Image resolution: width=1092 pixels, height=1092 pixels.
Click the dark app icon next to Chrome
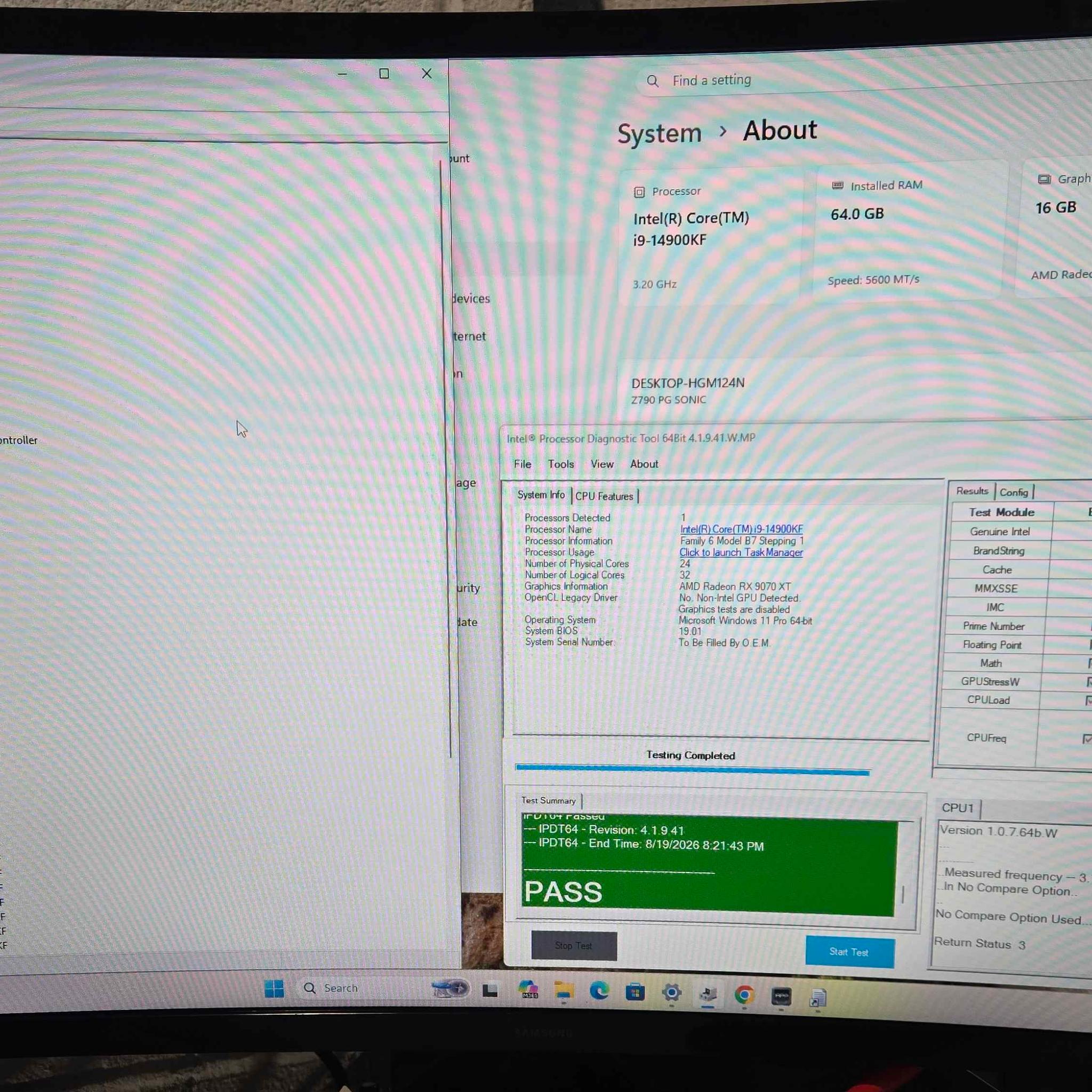coord(781,997)
